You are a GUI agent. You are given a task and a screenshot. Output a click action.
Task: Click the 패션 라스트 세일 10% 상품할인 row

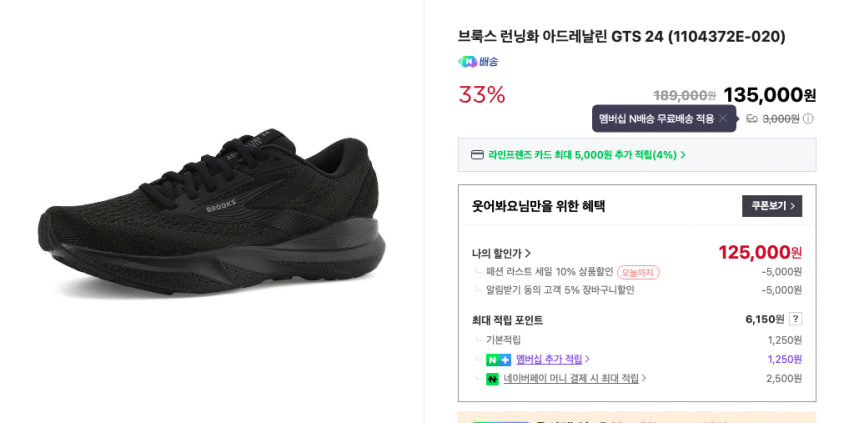[x=549, y=272]
